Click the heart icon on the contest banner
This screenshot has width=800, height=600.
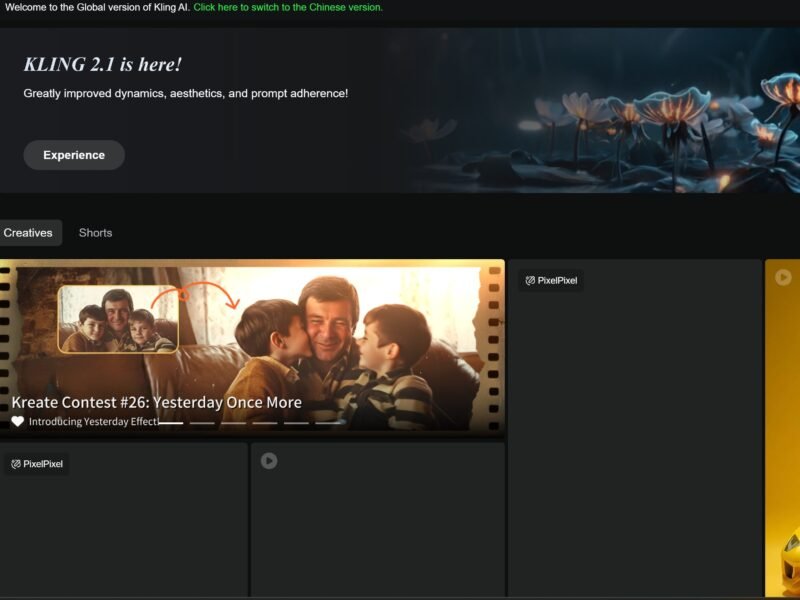point(18,421)
